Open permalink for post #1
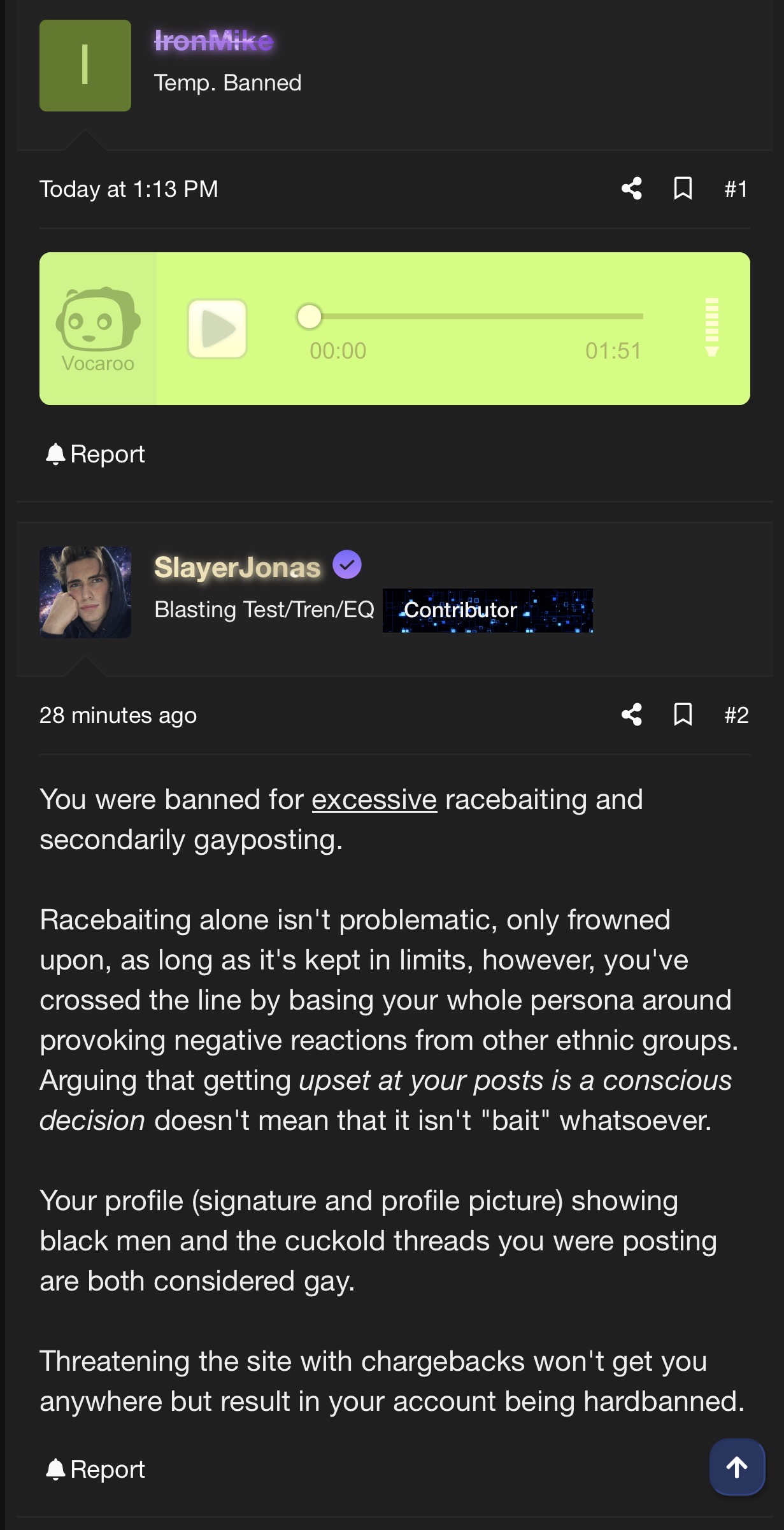 pyautogui.click(x=736, y=189)
